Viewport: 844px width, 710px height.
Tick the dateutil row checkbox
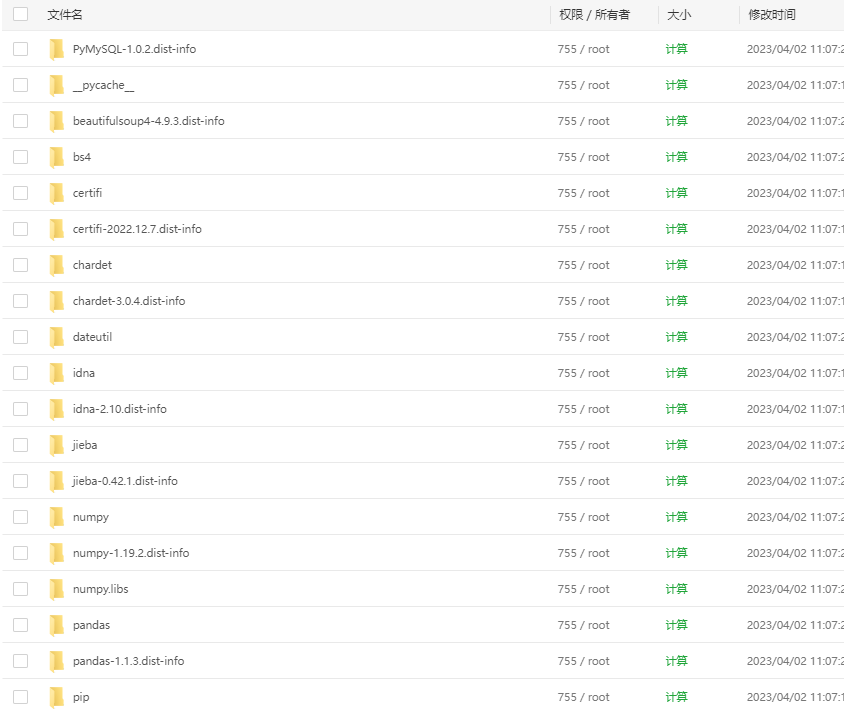(x=20, y=337)
